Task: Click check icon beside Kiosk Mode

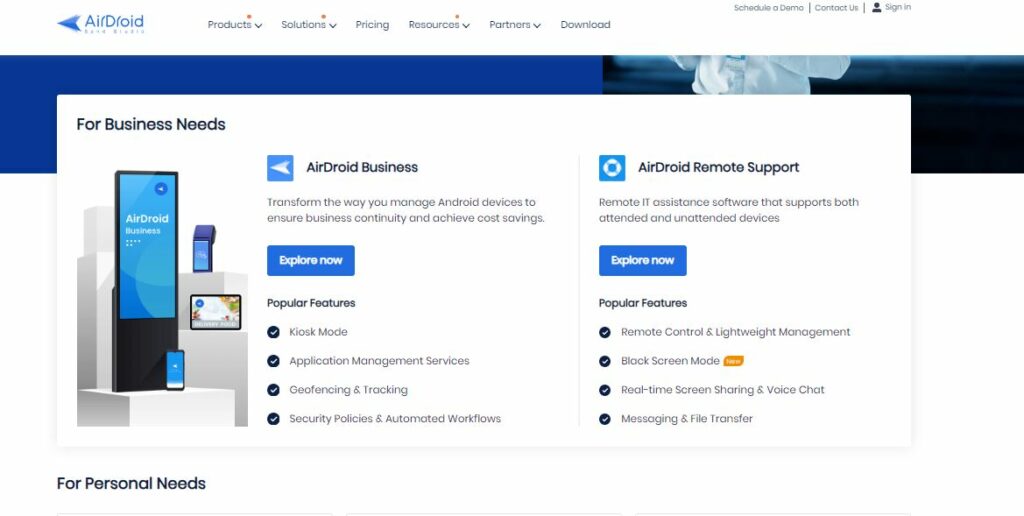Action: (x=274, y=332)
